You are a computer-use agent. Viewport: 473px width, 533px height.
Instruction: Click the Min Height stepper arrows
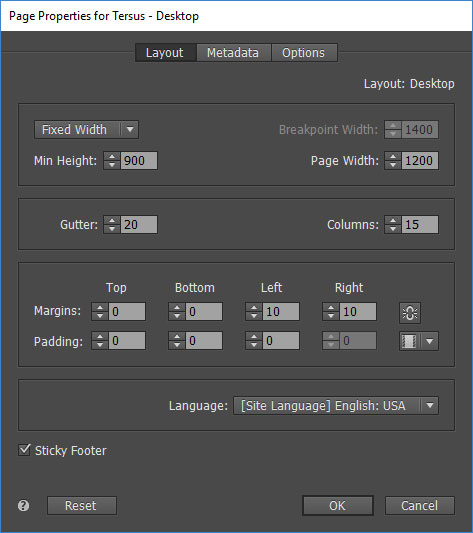click(112, 160)
